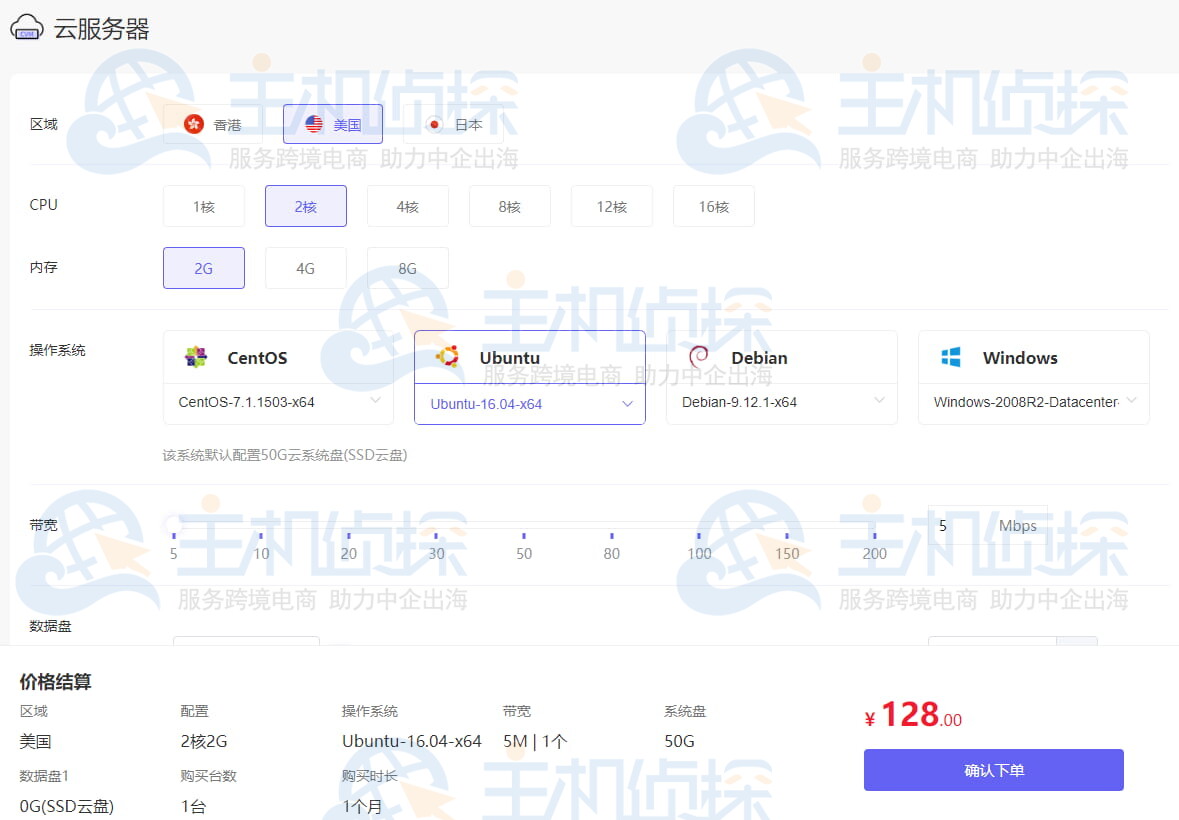
Task: Click the cloud server icon in the header
Action: (25, 27)
